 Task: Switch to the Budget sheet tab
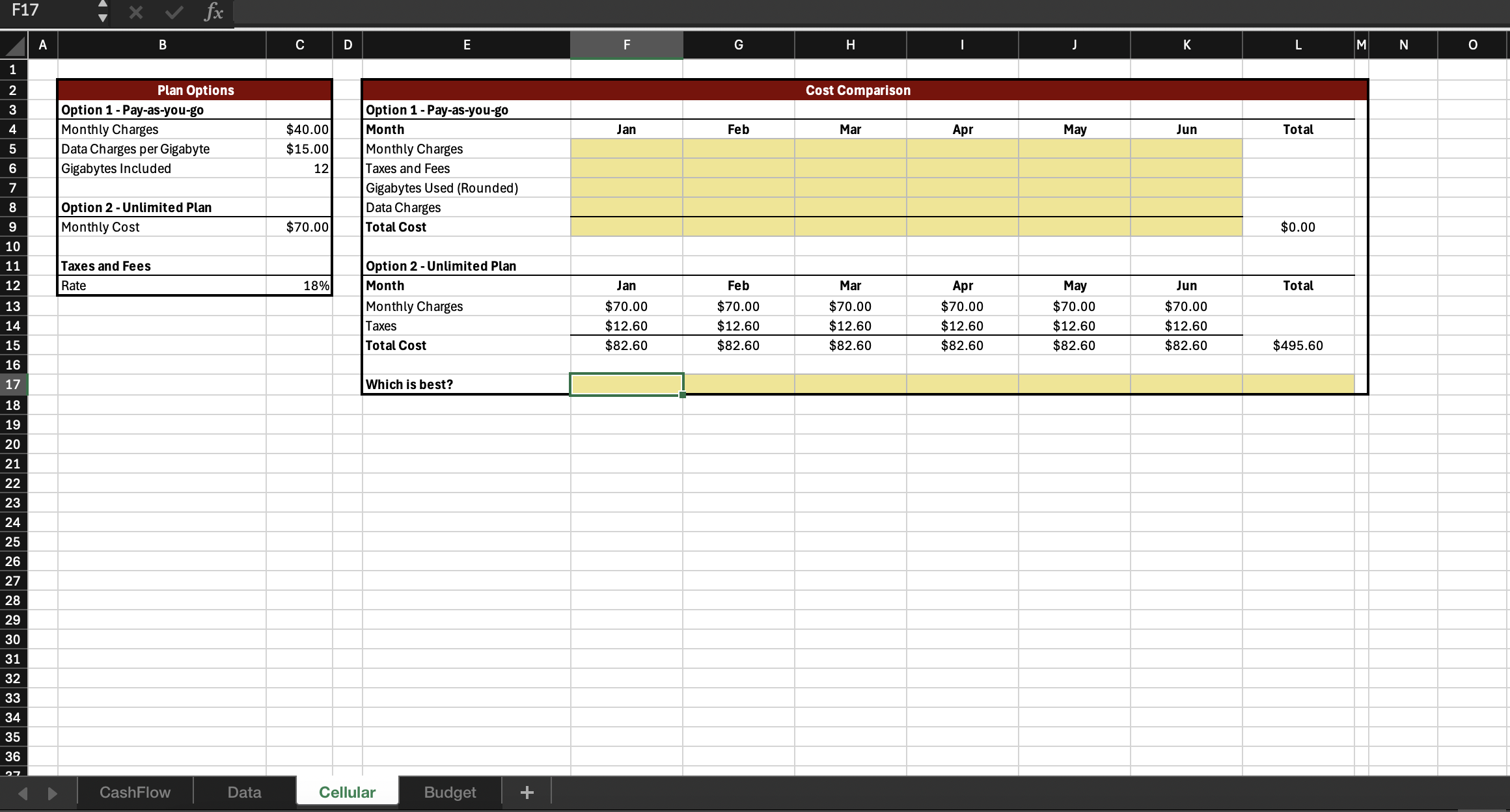(449, 792)
